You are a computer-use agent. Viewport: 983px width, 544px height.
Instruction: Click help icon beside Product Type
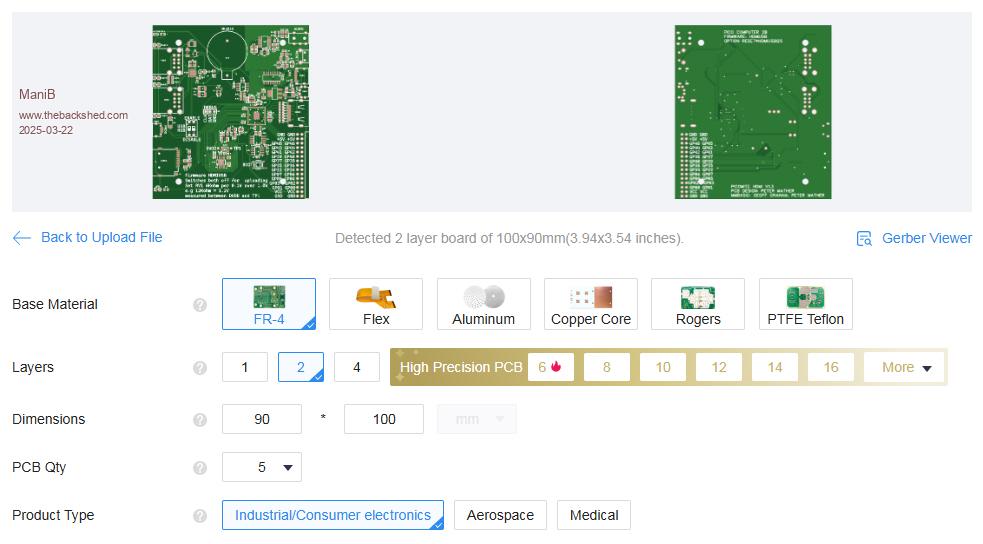200,516
